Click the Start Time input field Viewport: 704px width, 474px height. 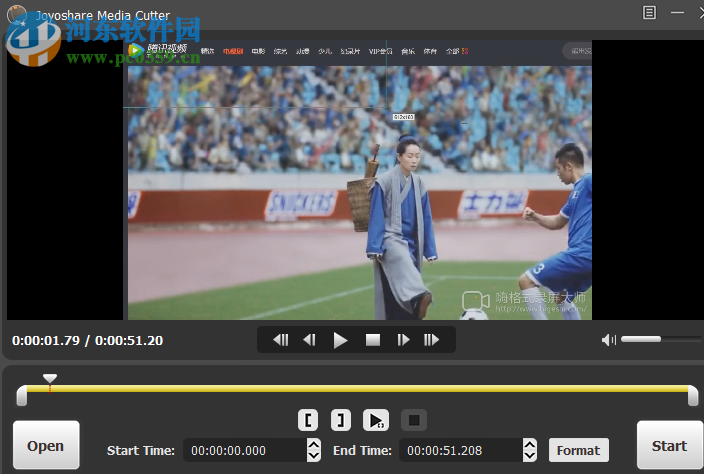coord(243,450)
